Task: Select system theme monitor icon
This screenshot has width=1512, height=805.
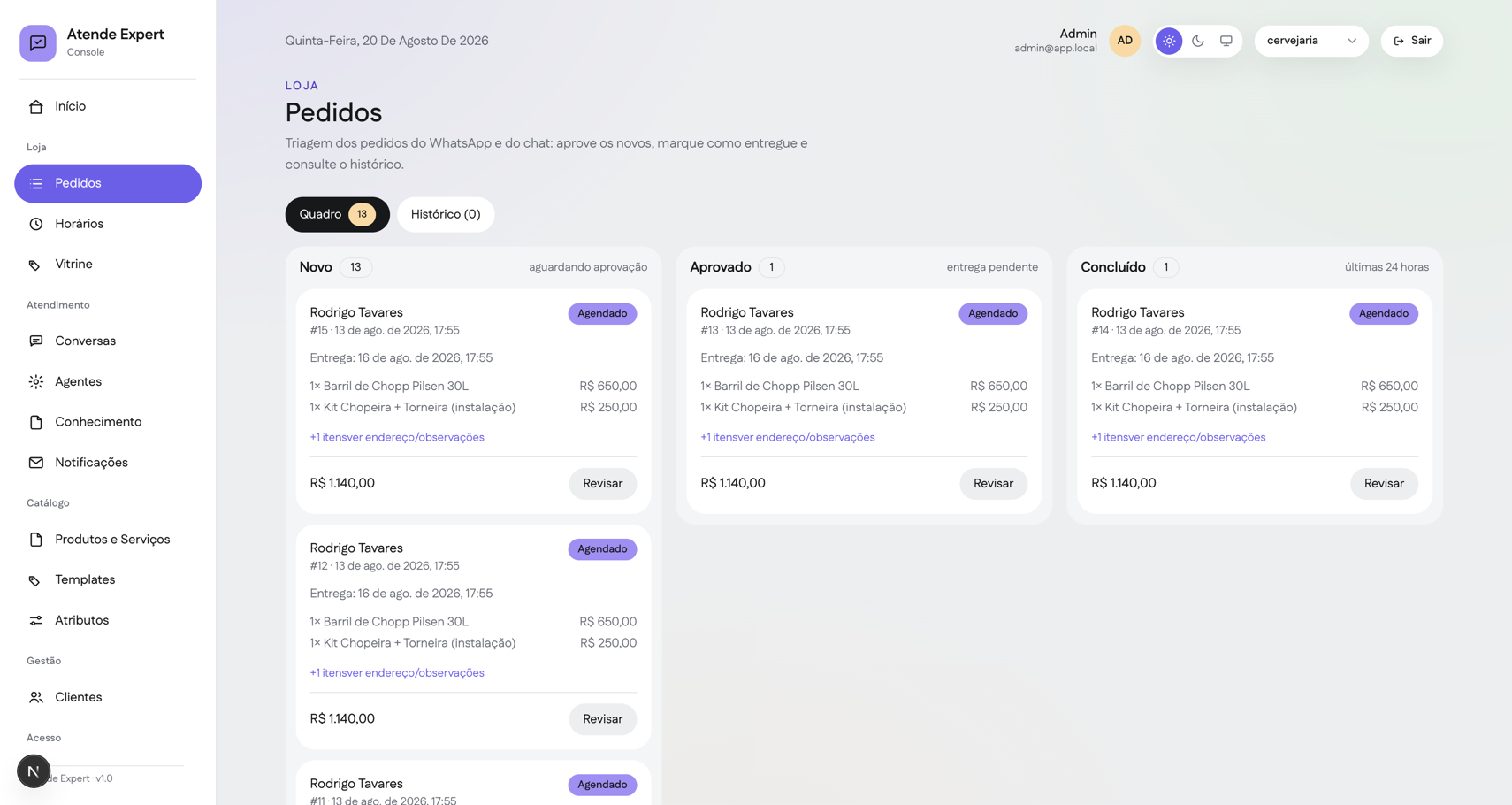Action: [x=1226, y=41]
